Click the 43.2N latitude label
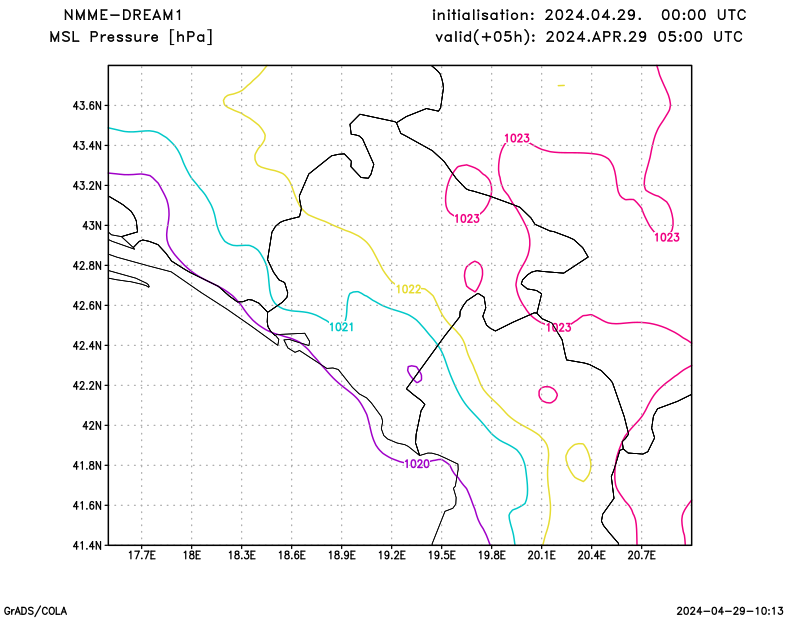Image resolution: width=800 pixels, height=618 pixels. coord(87,186)
